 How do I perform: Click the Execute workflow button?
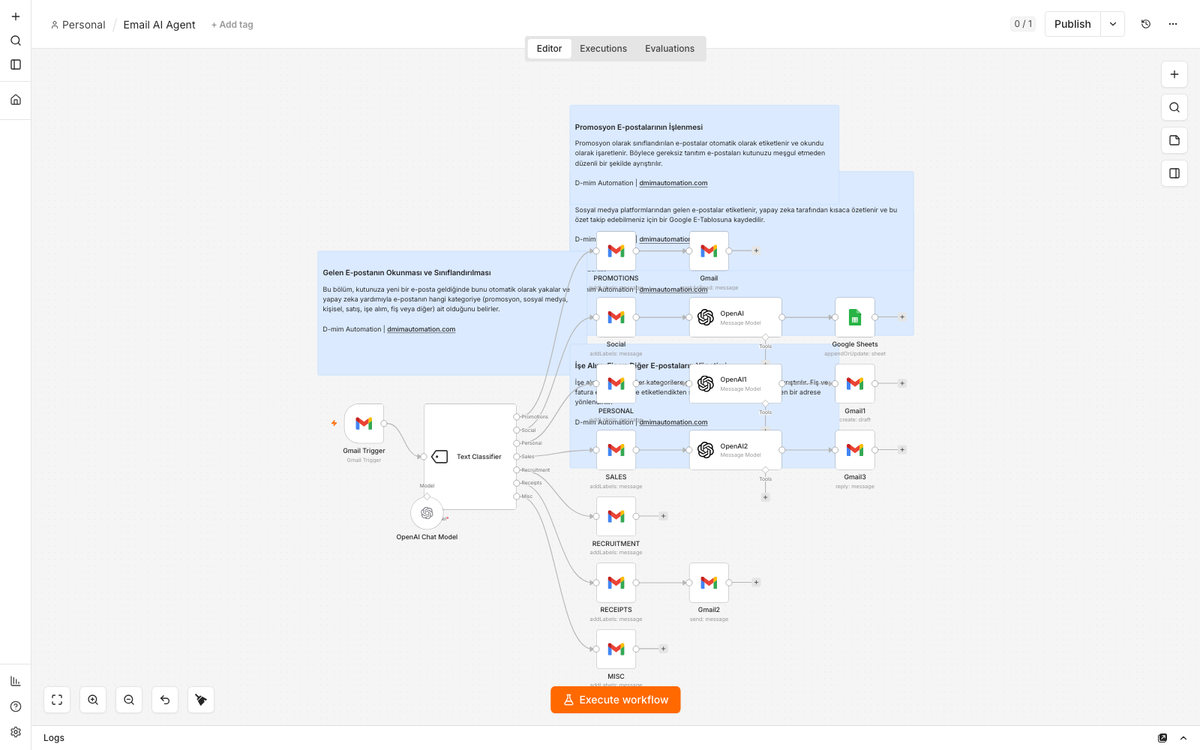pyautogui.click(x=615, y=700)
